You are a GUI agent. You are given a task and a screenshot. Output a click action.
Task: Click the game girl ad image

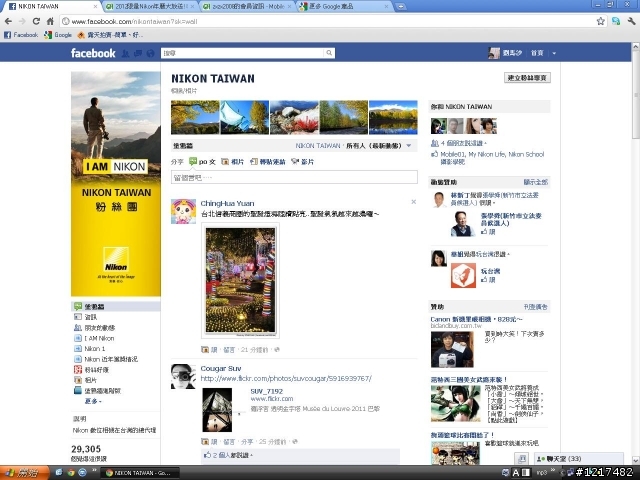pyautogui.click(x=456, y=403)
